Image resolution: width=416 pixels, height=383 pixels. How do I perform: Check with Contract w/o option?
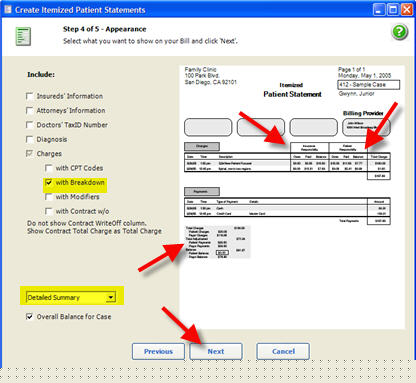[x=49, y=211]
